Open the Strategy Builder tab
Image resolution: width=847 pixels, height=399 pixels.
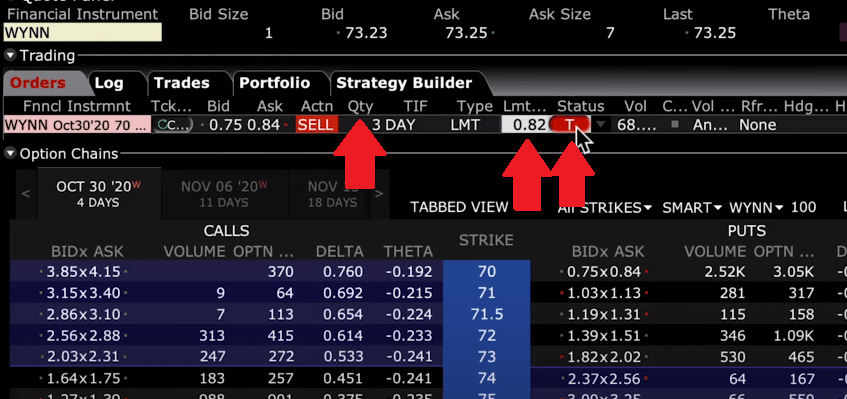404,83
